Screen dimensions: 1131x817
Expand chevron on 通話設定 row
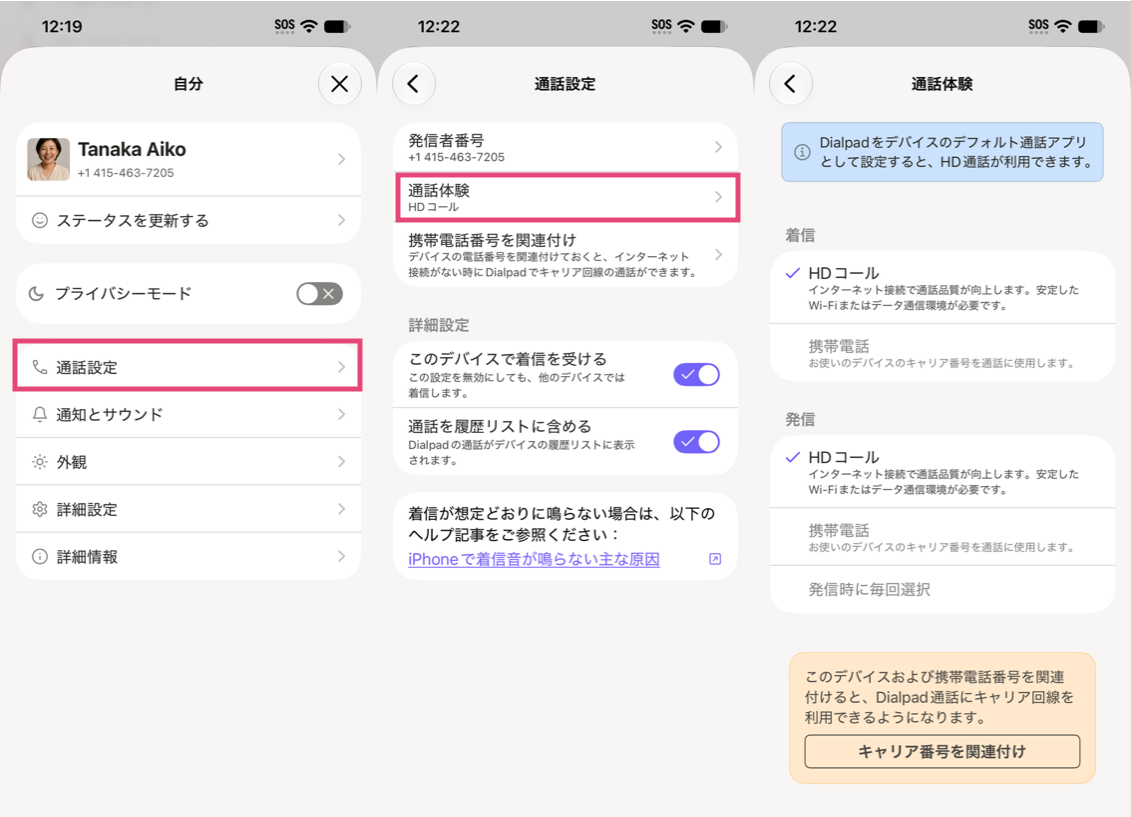pyautogui.click(x=341, y=367)
